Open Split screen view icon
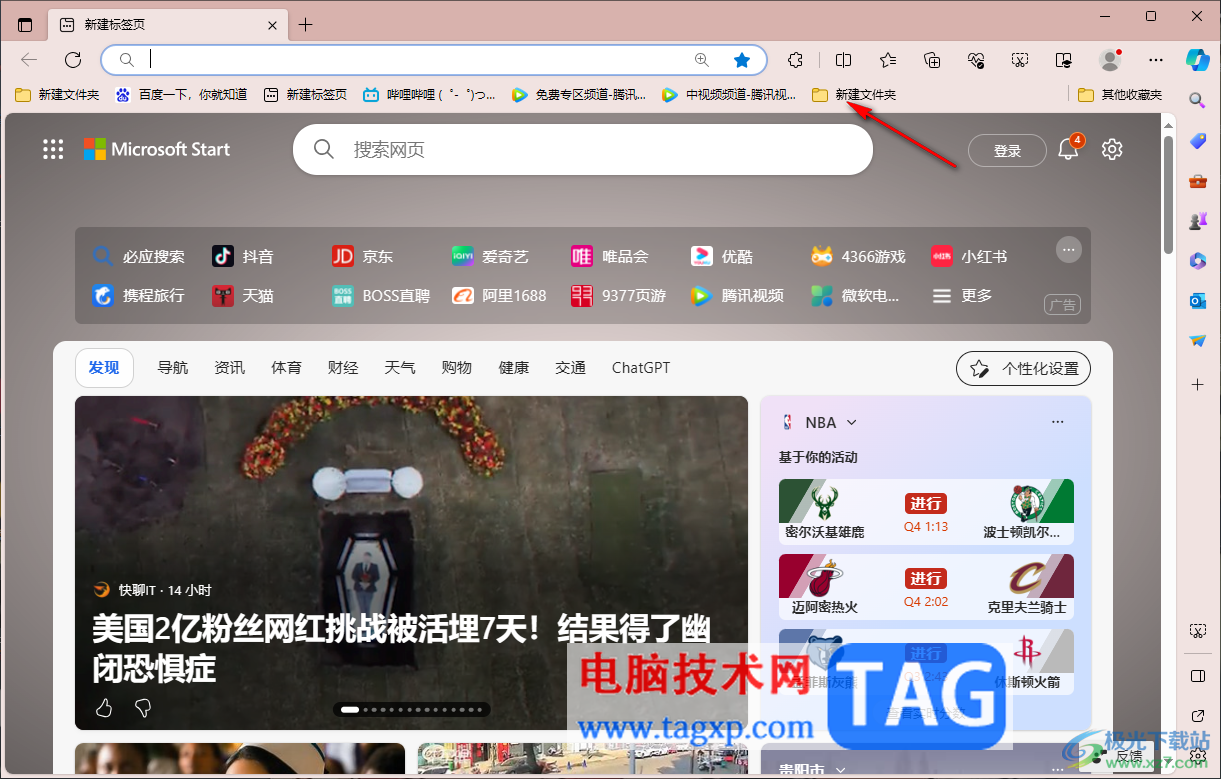The width and height of the screenshot is (1221, 779). click(843, 60)
